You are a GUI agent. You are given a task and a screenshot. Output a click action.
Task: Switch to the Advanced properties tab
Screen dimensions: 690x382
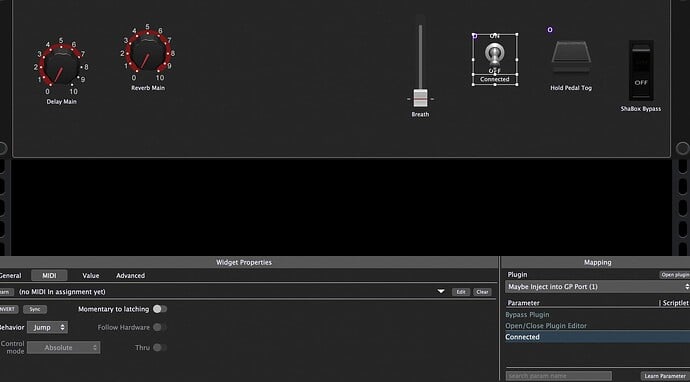pyautogui.click(x=130, y=275)
